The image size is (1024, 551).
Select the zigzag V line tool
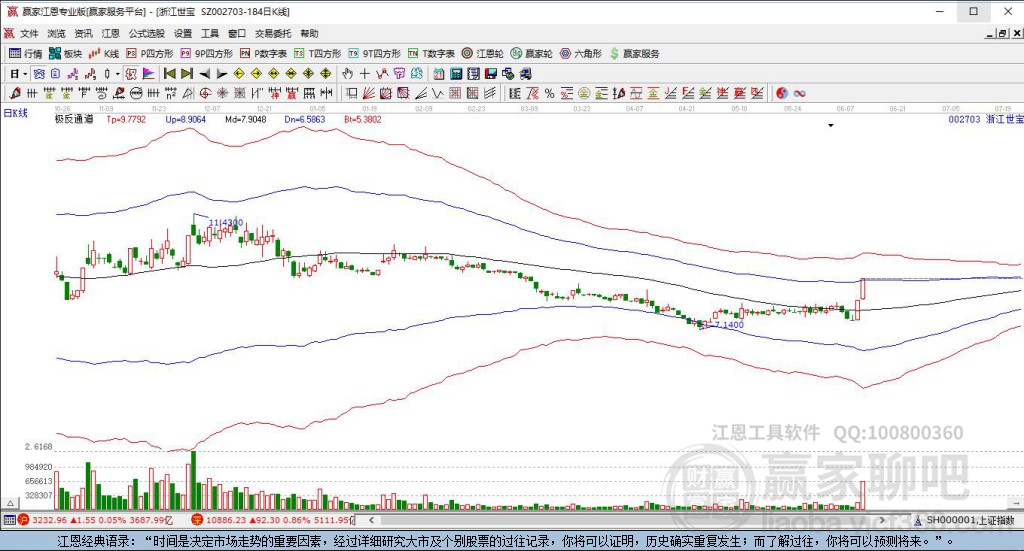click(x=438, y=93)
